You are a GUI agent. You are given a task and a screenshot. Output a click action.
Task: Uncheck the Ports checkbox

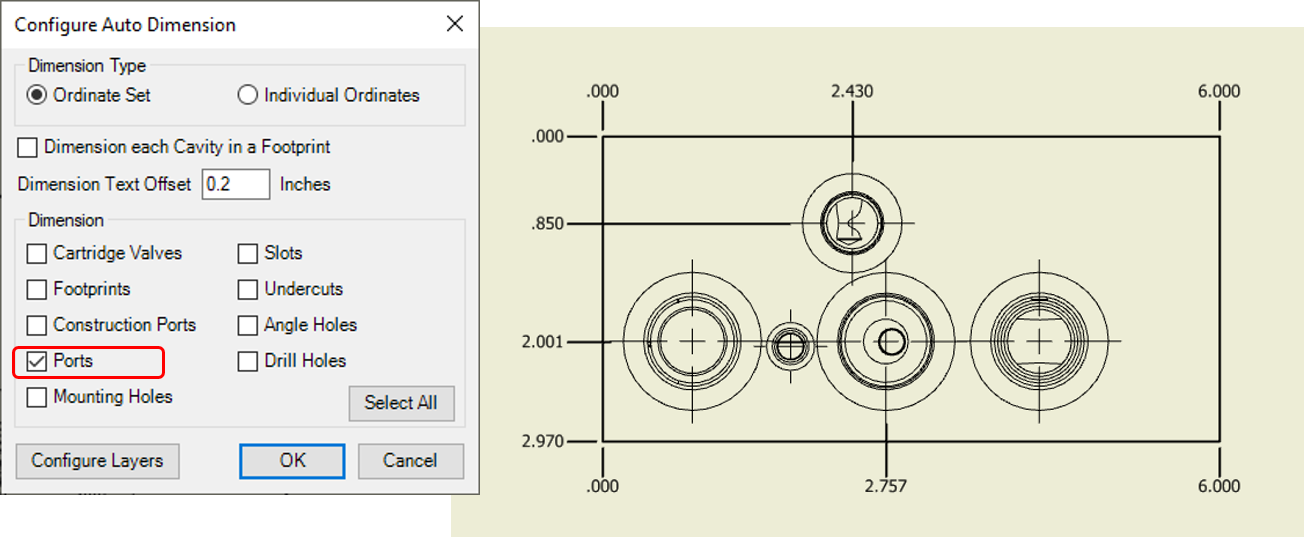[x=37, y=362]
